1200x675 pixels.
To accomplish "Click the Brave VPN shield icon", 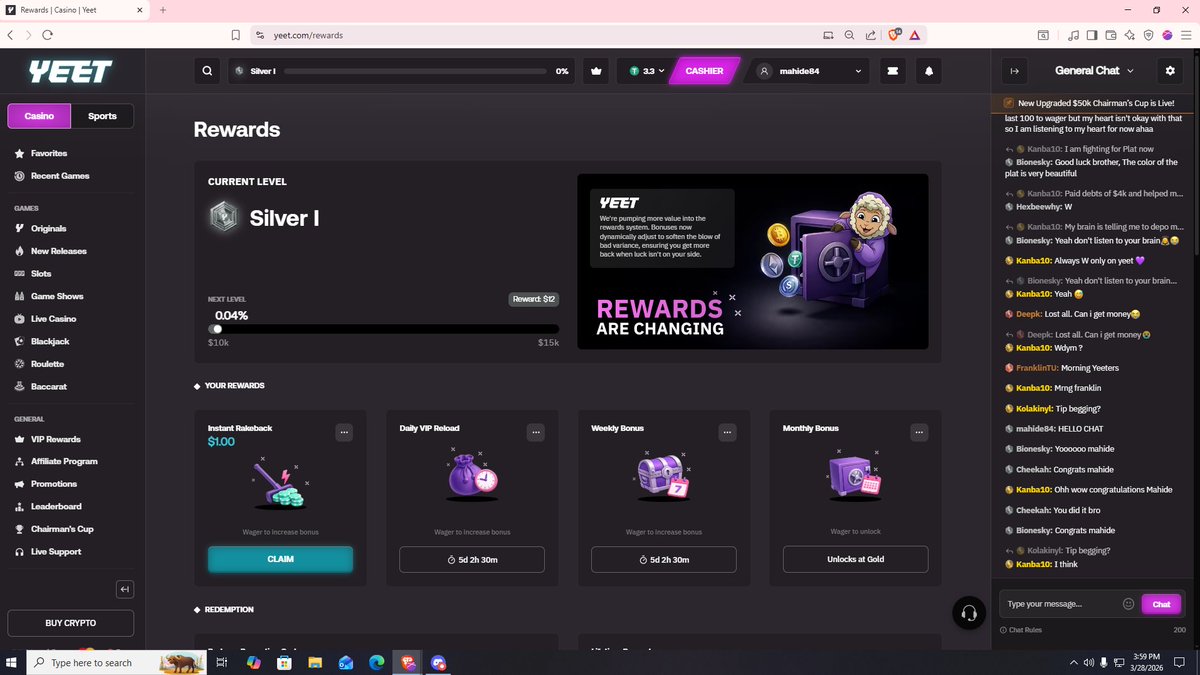I will click(1148, 35).
